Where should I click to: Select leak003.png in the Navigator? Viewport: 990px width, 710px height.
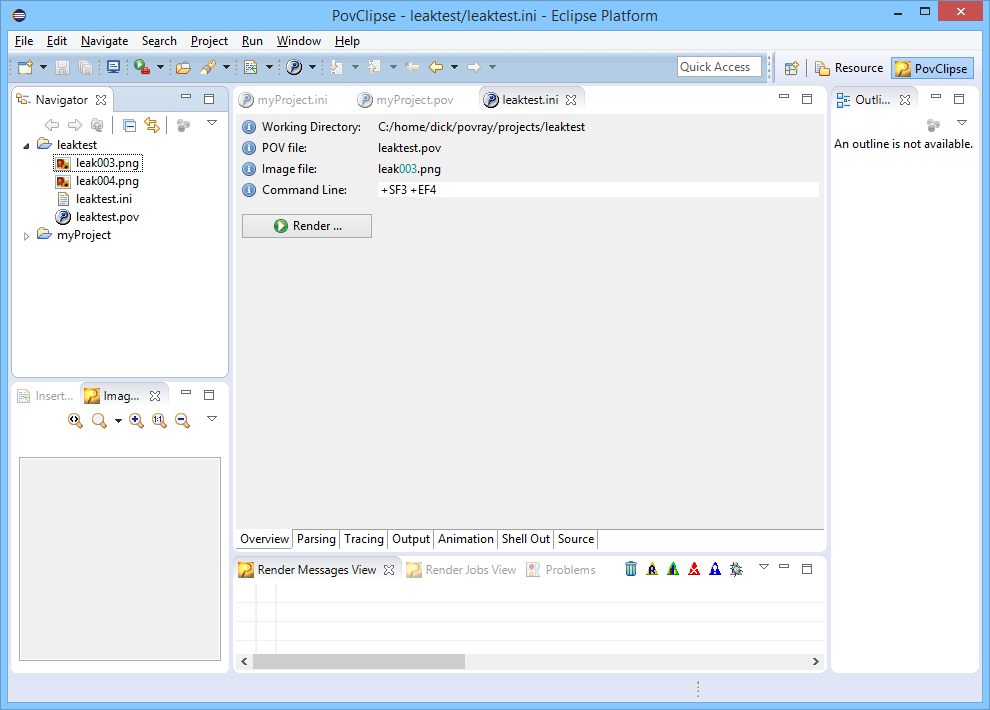point(98,163)
